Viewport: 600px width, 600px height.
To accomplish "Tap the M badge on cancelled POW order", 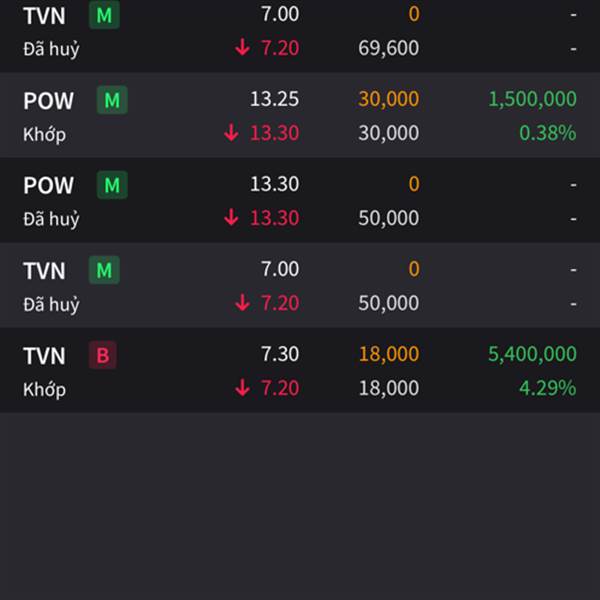I will 112,185.
